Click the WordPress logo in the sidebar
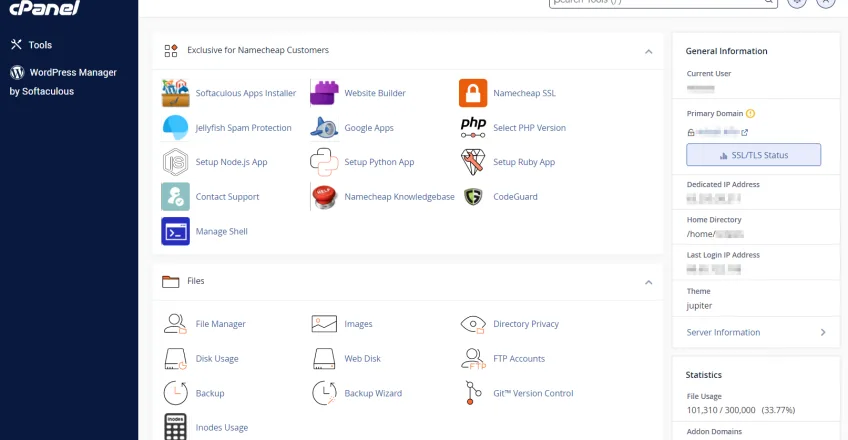This screenshot has width=848, height=440. (x=17, y=72)
